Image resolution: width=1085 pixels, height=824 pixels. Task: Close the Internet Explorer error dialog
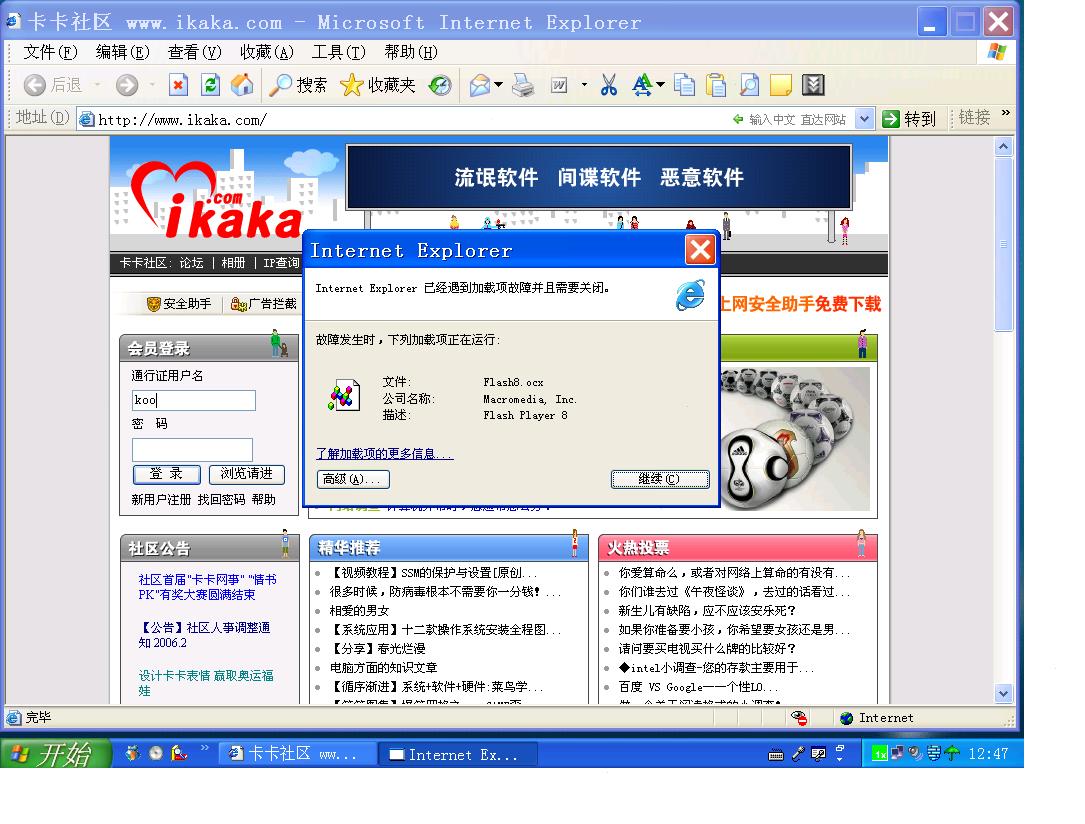[x=700, y=250]
